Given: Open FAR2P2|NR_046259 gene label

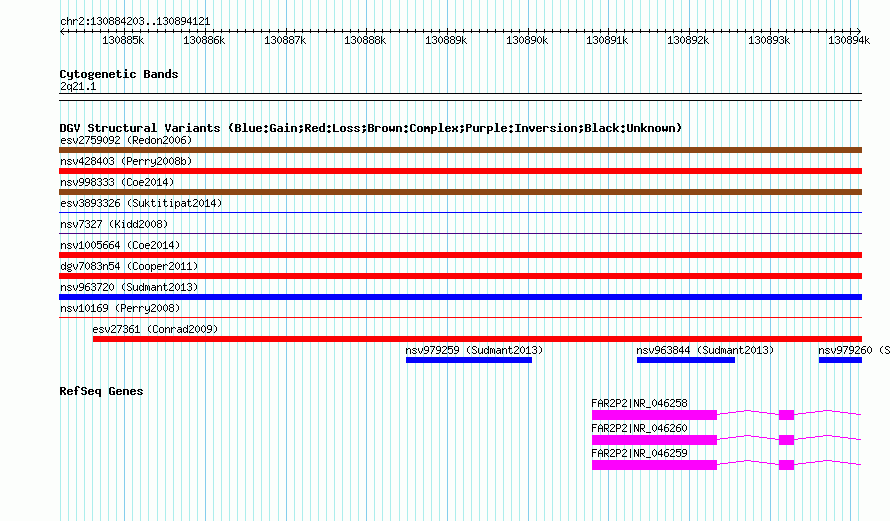Looking at the screenshot, I should point(639,453).
